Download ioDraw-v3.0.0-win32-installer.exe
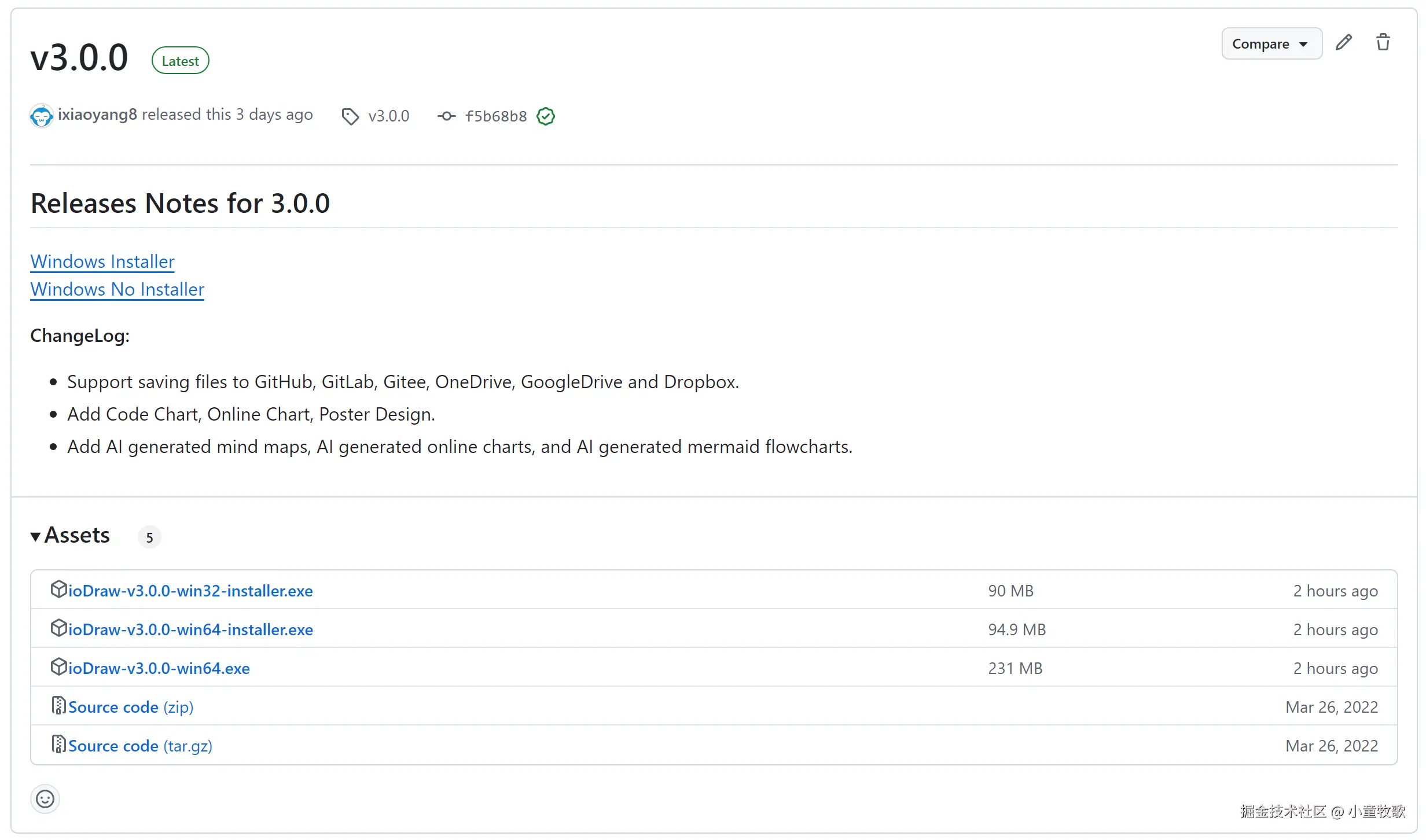The width and height of the screenshot is (1426, 840). point(190,591)
